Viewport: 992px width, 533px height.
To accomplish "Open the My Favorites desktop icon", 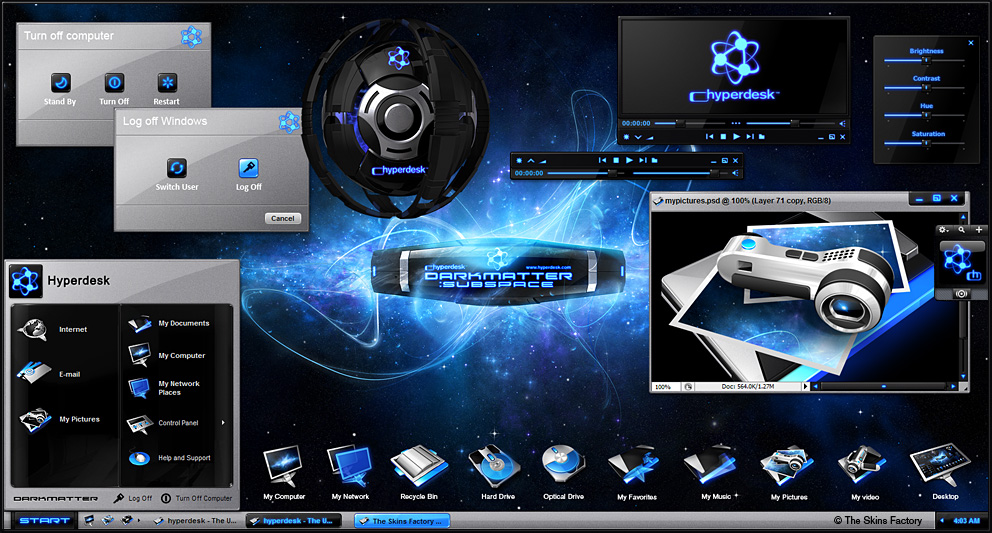I will click(x=636, y=473).
